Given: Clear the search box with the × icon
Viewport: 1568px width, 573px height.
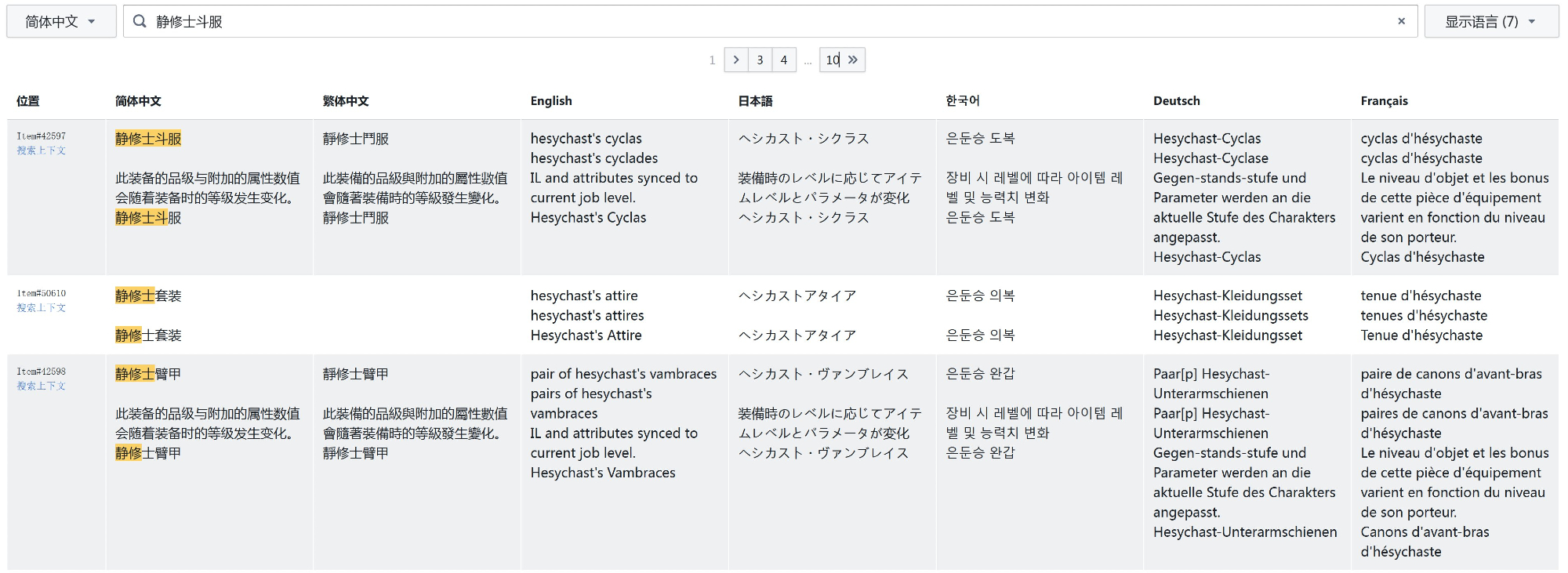Looking at the screenshot, I should [x=1401, y=21].
